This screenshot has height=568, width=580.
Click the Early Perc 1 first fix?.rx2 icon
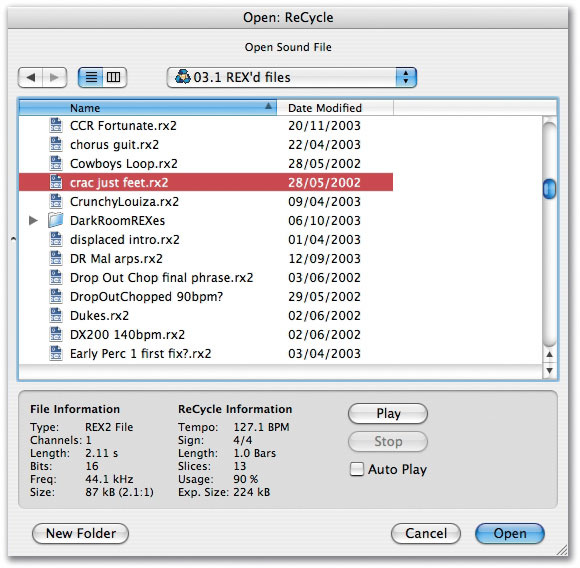coord(56,354)
